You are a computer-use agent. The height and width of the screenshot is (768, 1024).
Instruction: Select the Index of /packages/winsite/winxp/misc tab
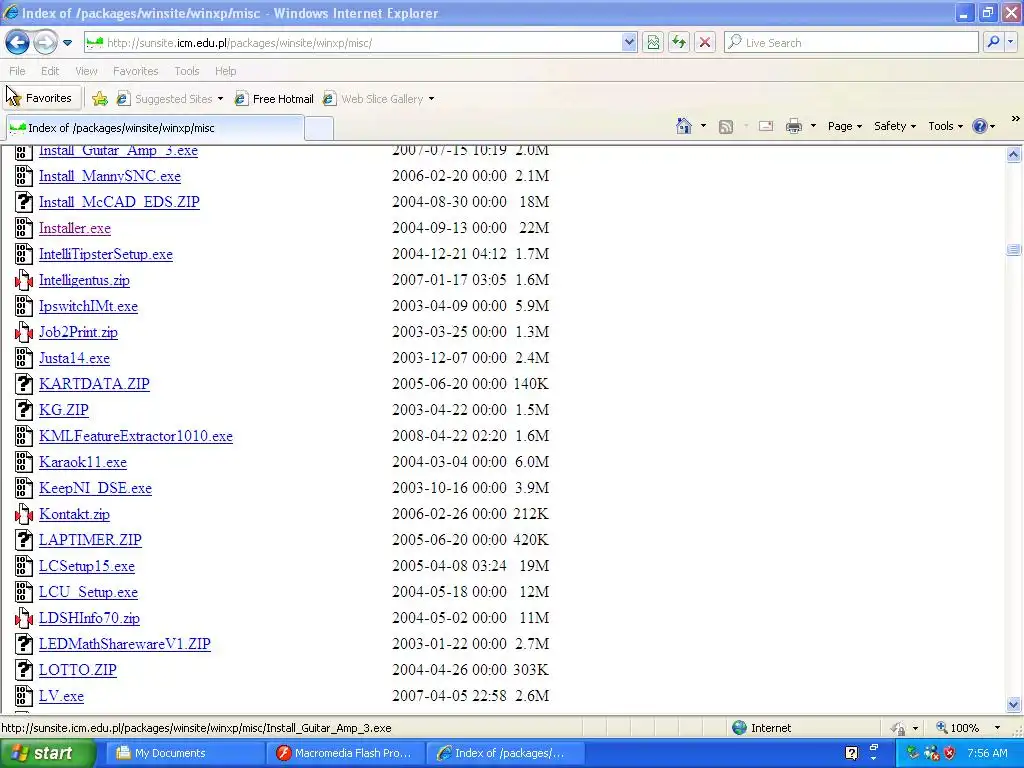pyautogui.click(x=155, y=128)
